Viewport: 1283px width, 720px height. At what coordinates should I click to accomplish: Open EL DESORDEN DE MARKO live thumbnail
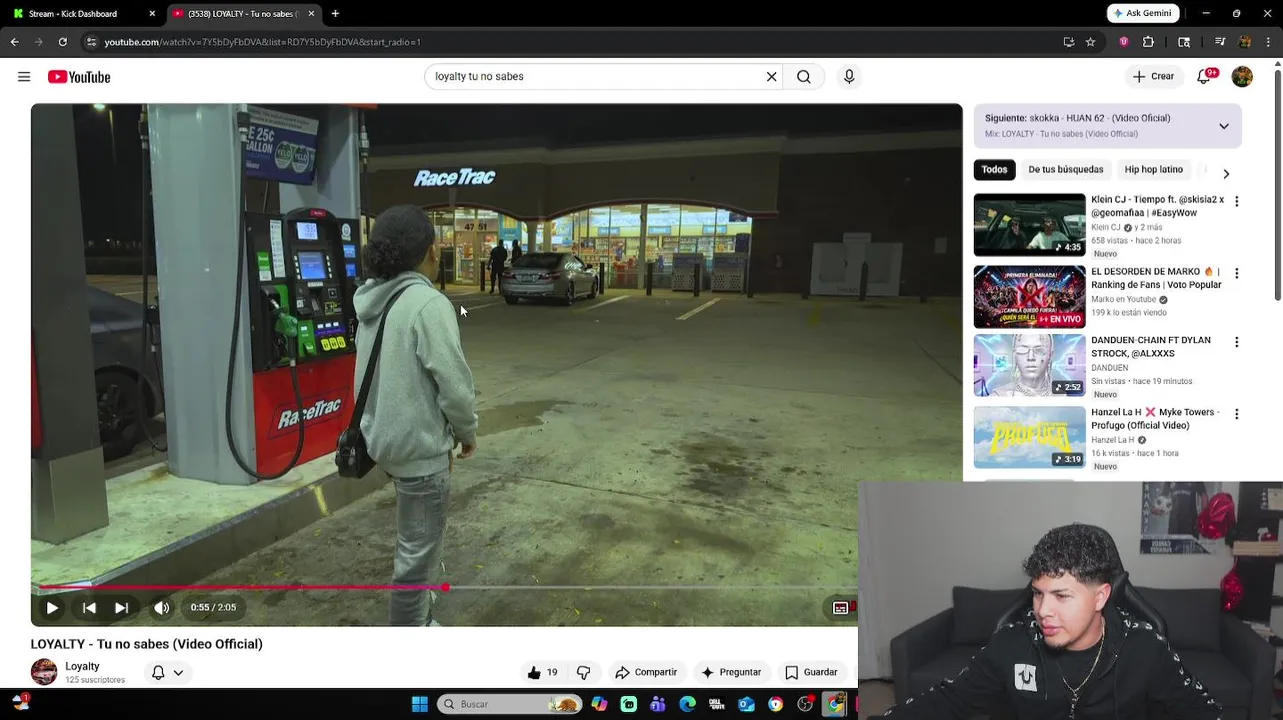point(1029,297)
